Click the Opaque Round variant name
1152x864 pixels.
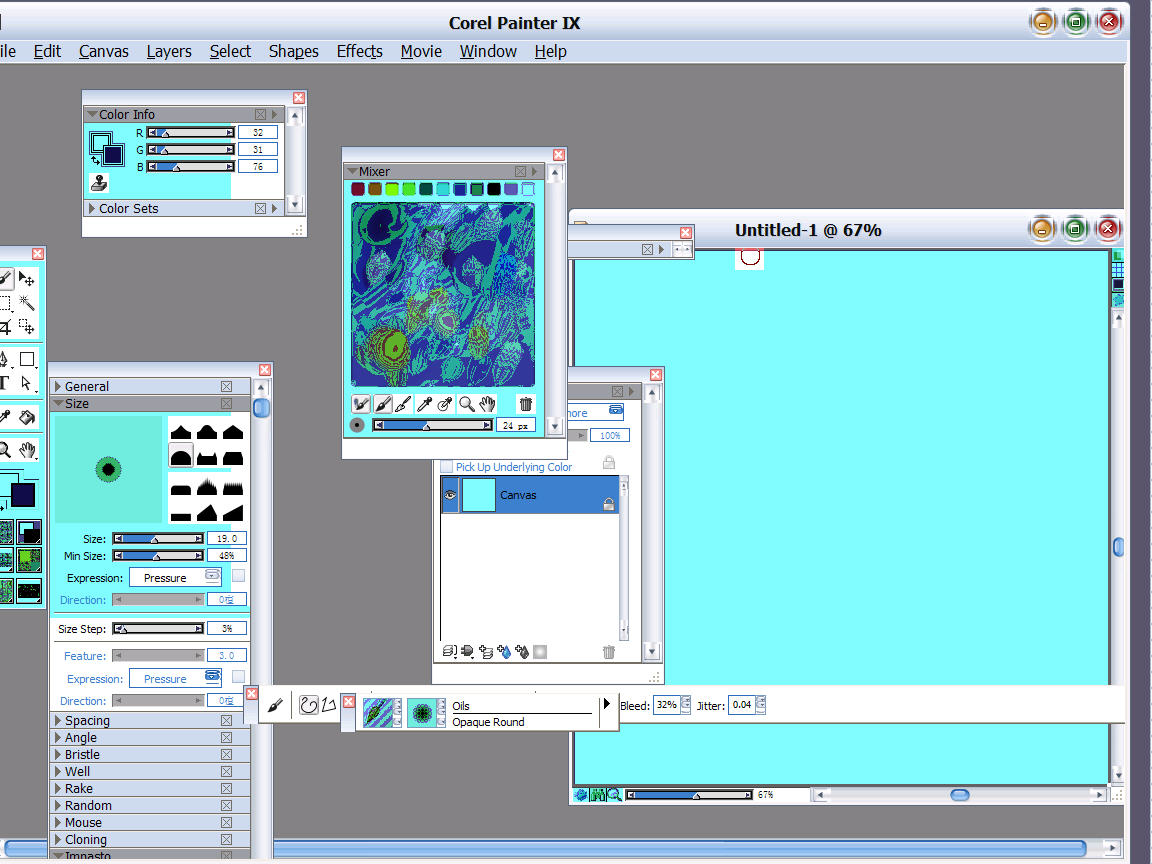pos(489,722)
